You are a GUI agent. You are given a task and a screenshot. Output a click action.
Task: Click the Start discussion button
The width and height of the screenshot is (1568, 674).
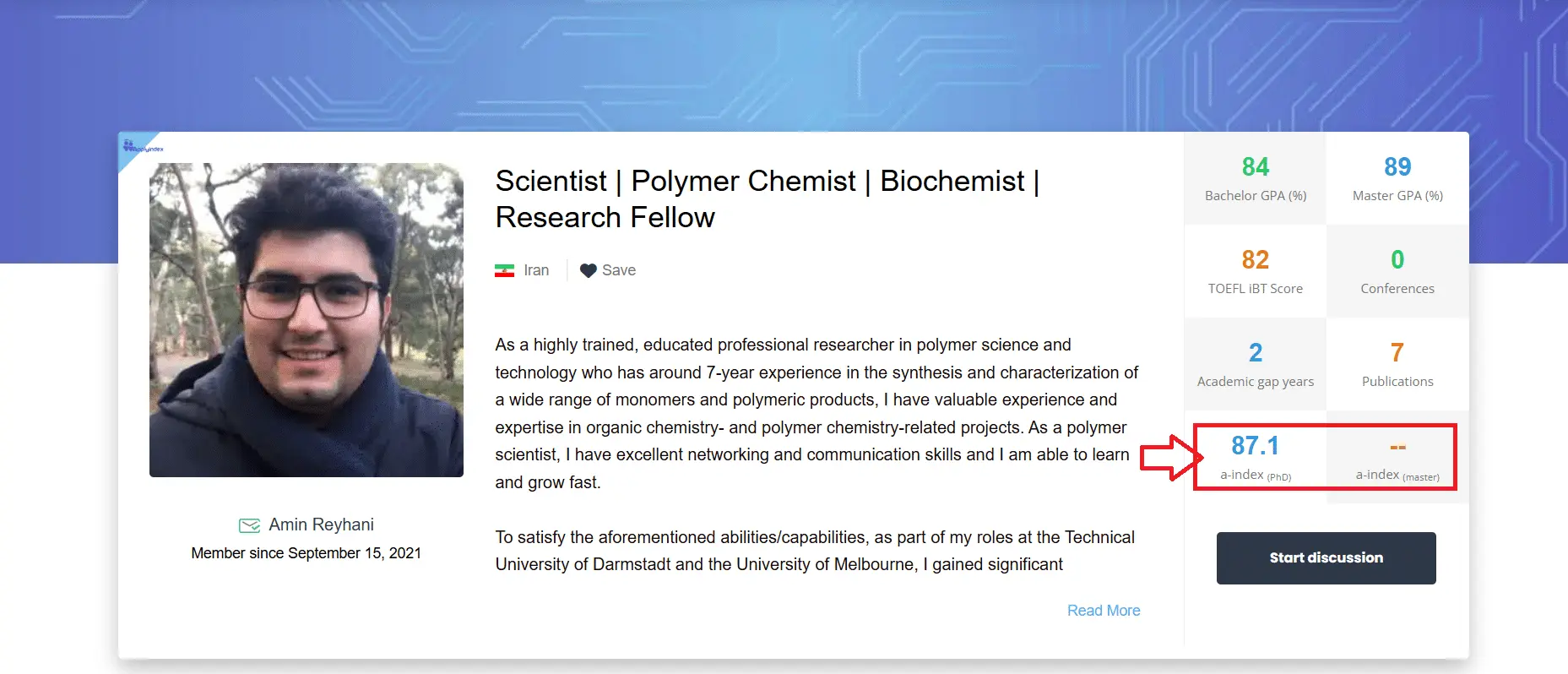point(1326,557)
